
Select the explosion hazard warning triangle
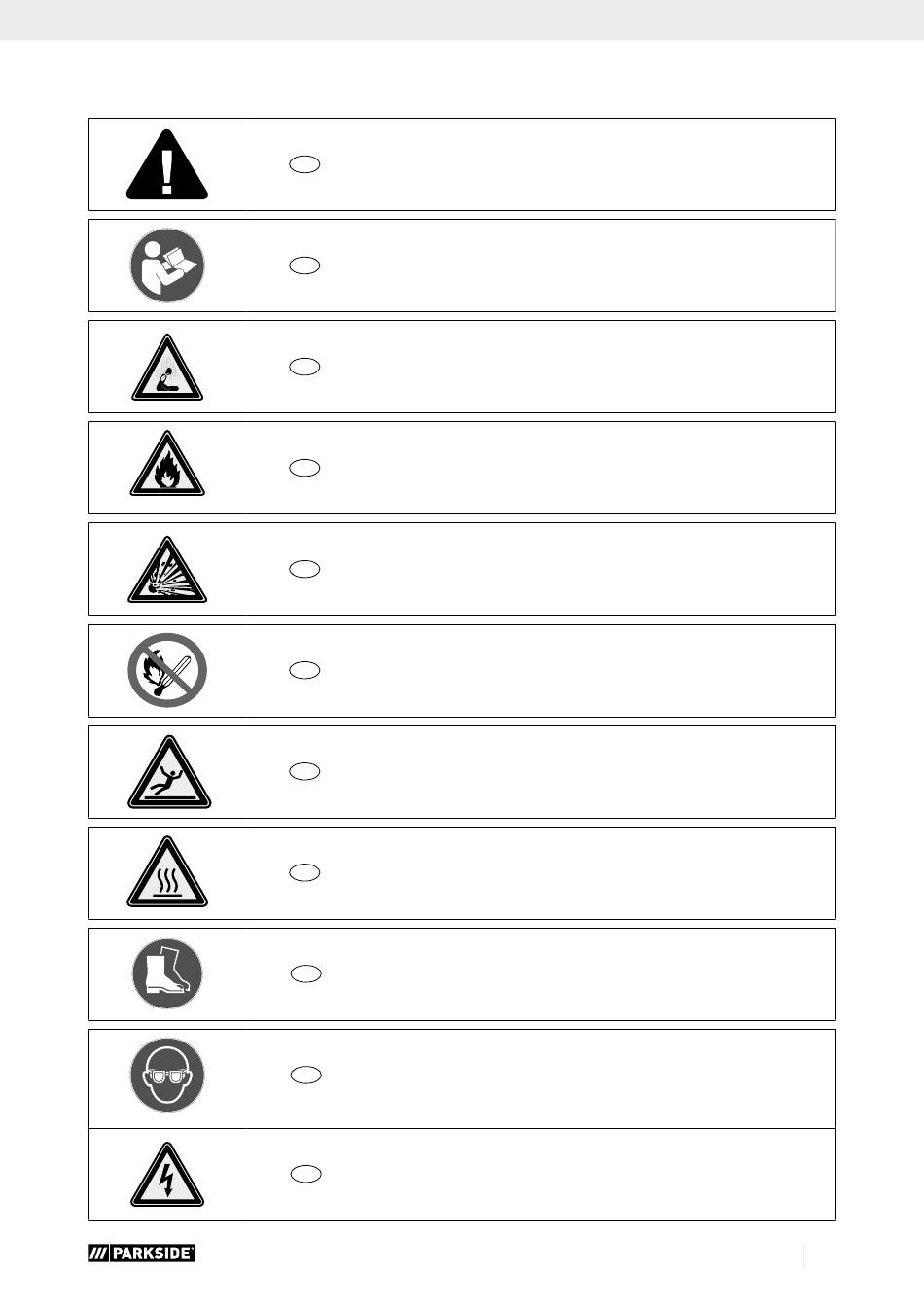pos(167,570)
